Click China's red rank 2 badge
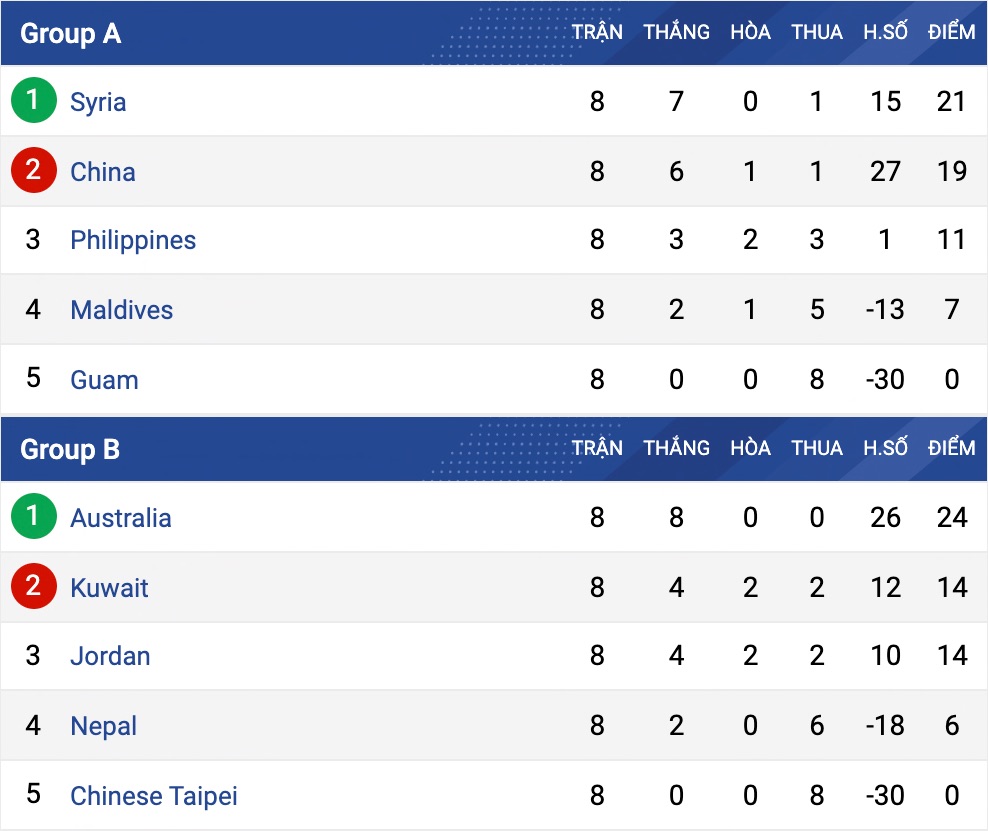This screenshot has height=831, width=988. (x=34, y=171)
